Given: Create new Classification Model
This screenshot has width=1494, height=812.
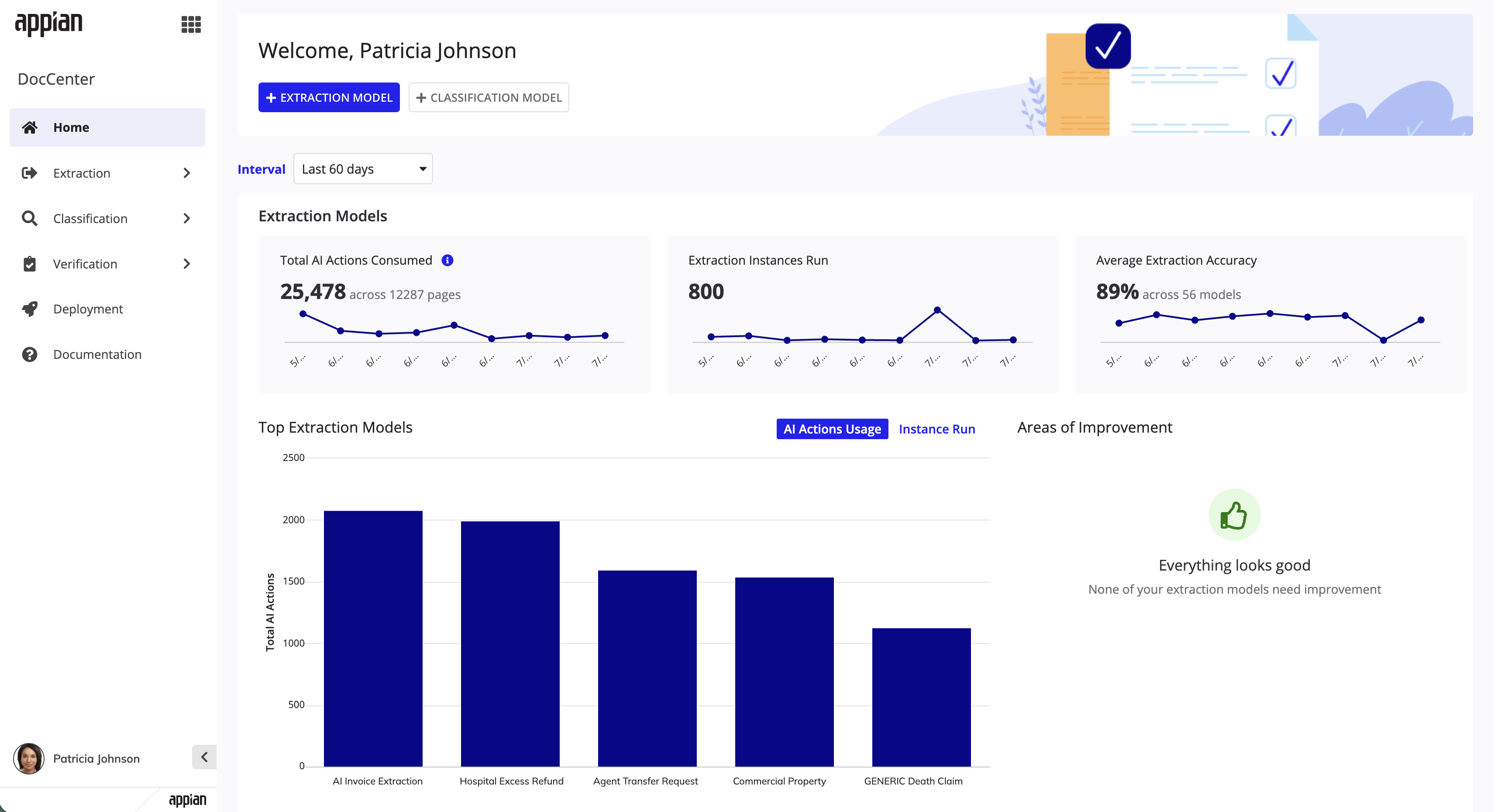Looking at the screenshot, I should point(489,97).
